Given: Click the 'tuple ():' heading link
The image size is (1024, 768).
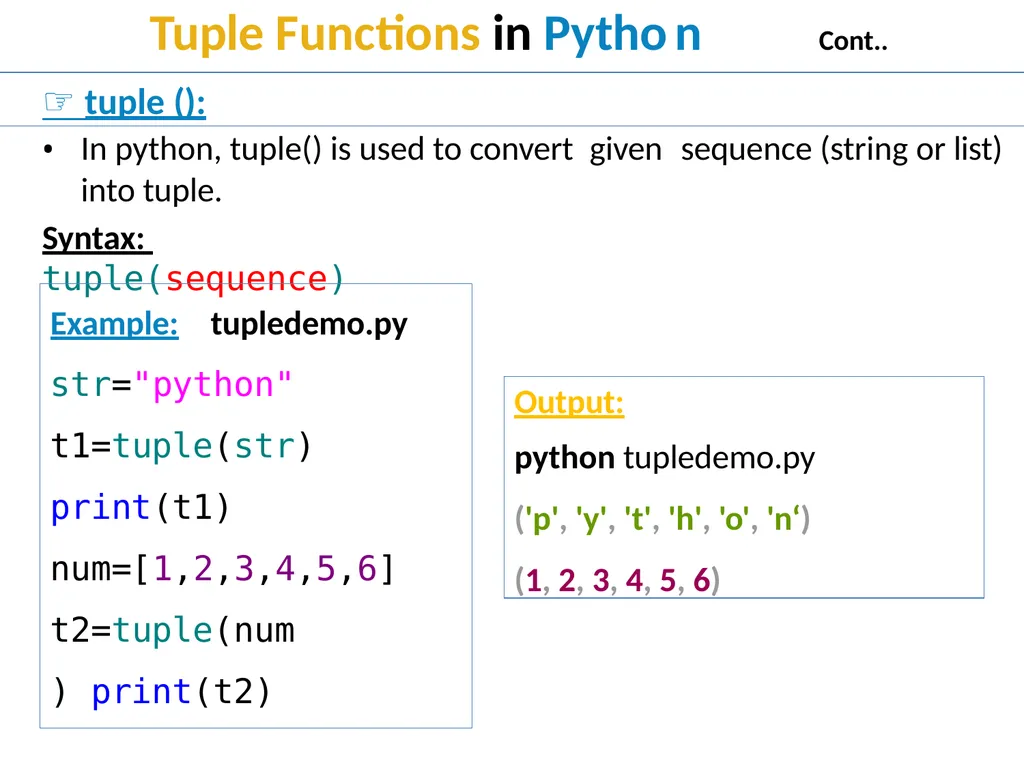Looking at the screenshot, I should point(145,103).
